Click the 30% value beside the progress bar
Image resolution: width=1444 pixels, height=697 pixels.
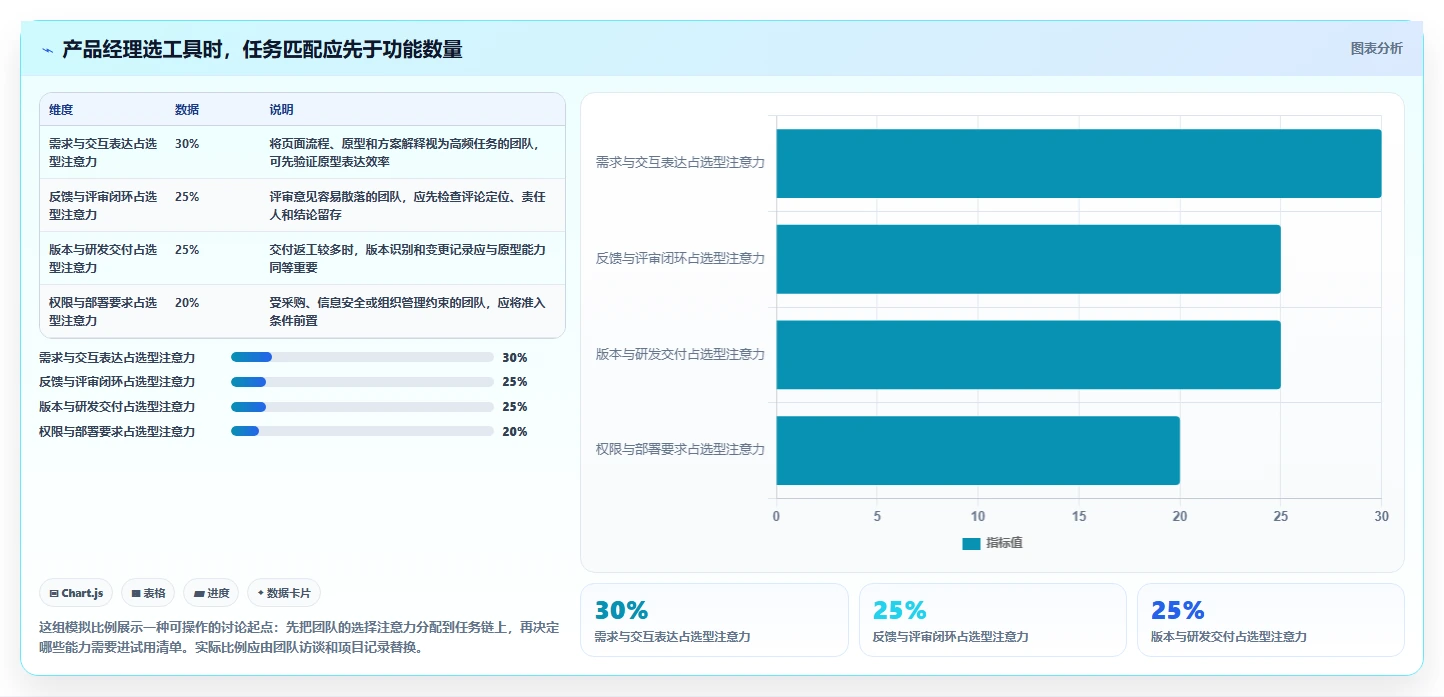[515, 357]
